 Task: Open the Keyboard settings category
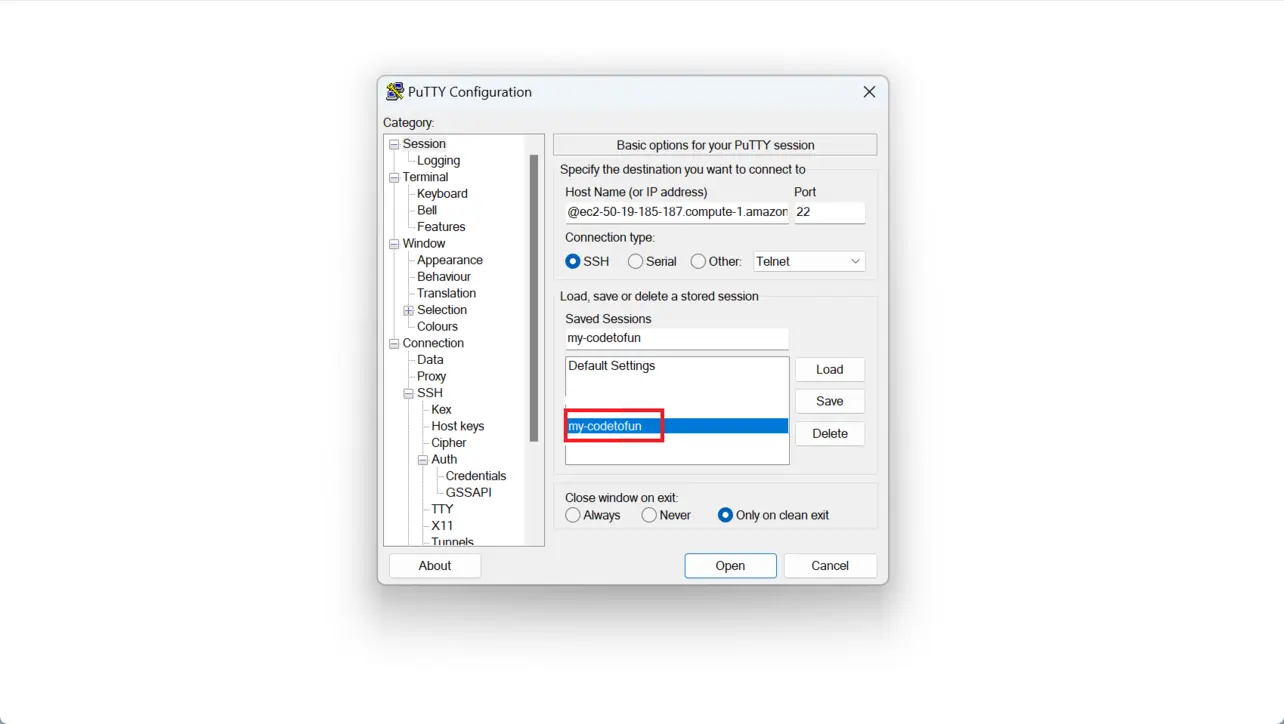(x=442, y=194)
